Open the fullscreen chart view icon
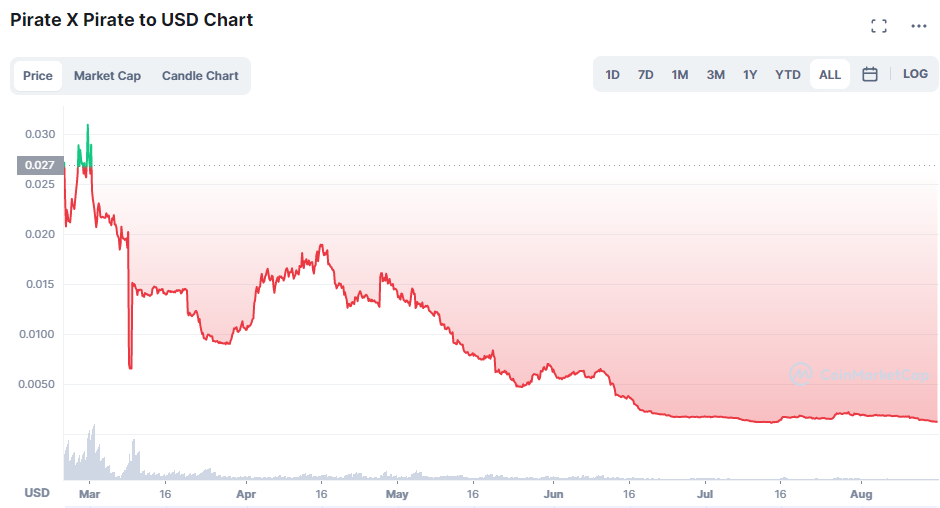Screen dimensions: 940x508 click(x=879, y=26)
